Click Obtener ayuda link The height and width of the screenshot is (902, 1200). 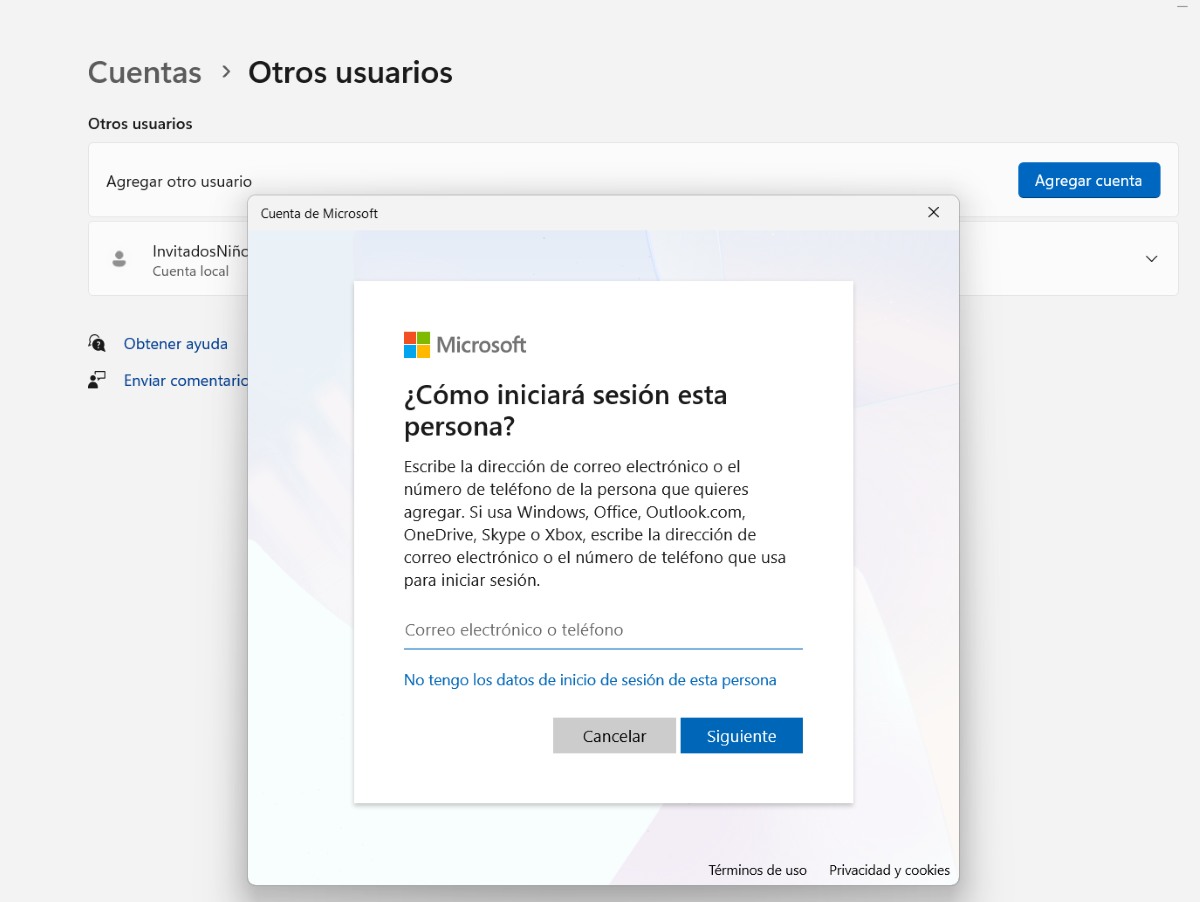pos(175,343)
